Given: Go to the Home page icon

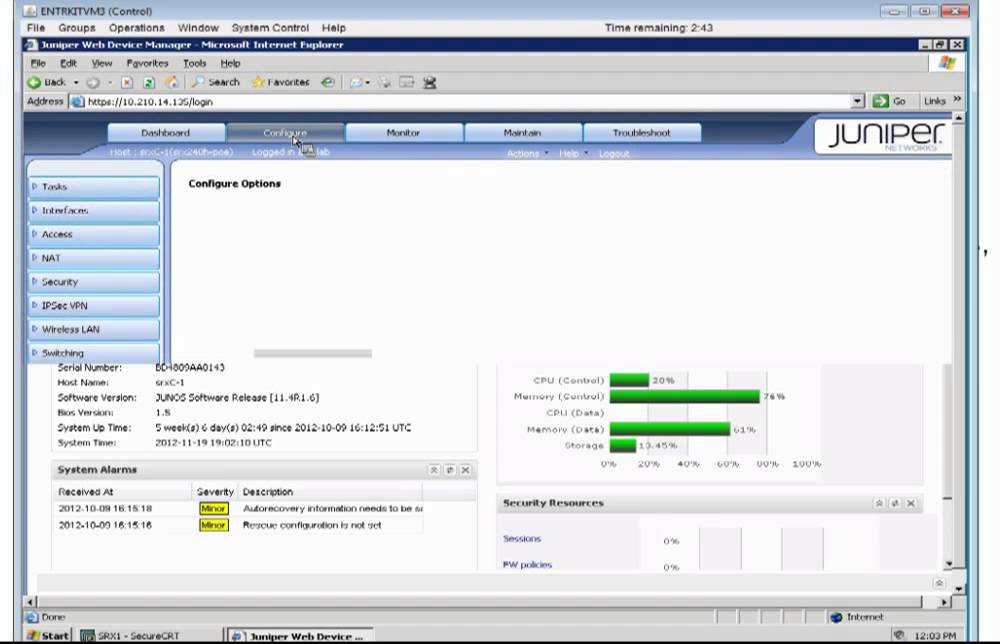Looking at the screenshot, I should pos(172,82).
